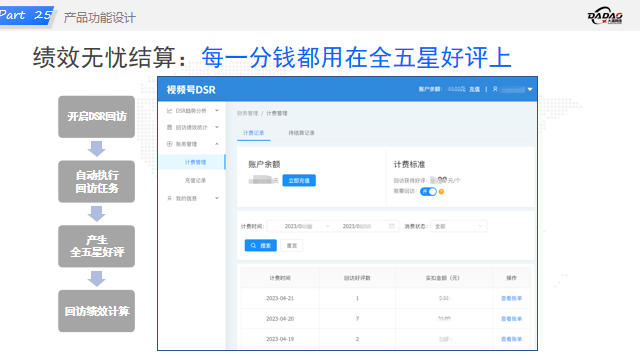
Task: Open the 回访绩效统计 sidebar menu item
Action: tap(192, 127)
